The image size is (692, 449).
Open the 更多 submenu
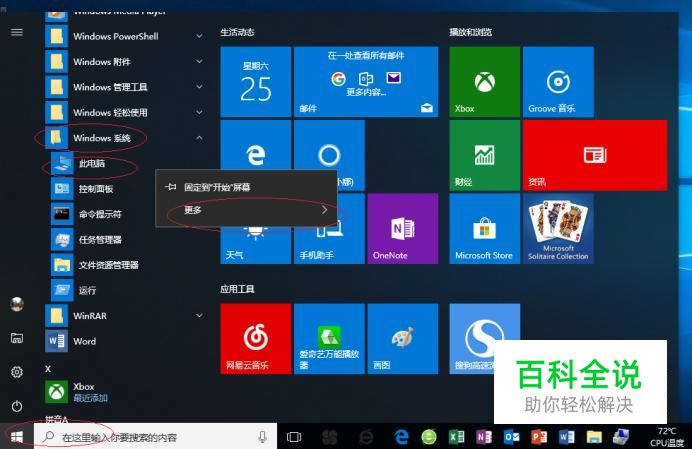click(247, 210)
